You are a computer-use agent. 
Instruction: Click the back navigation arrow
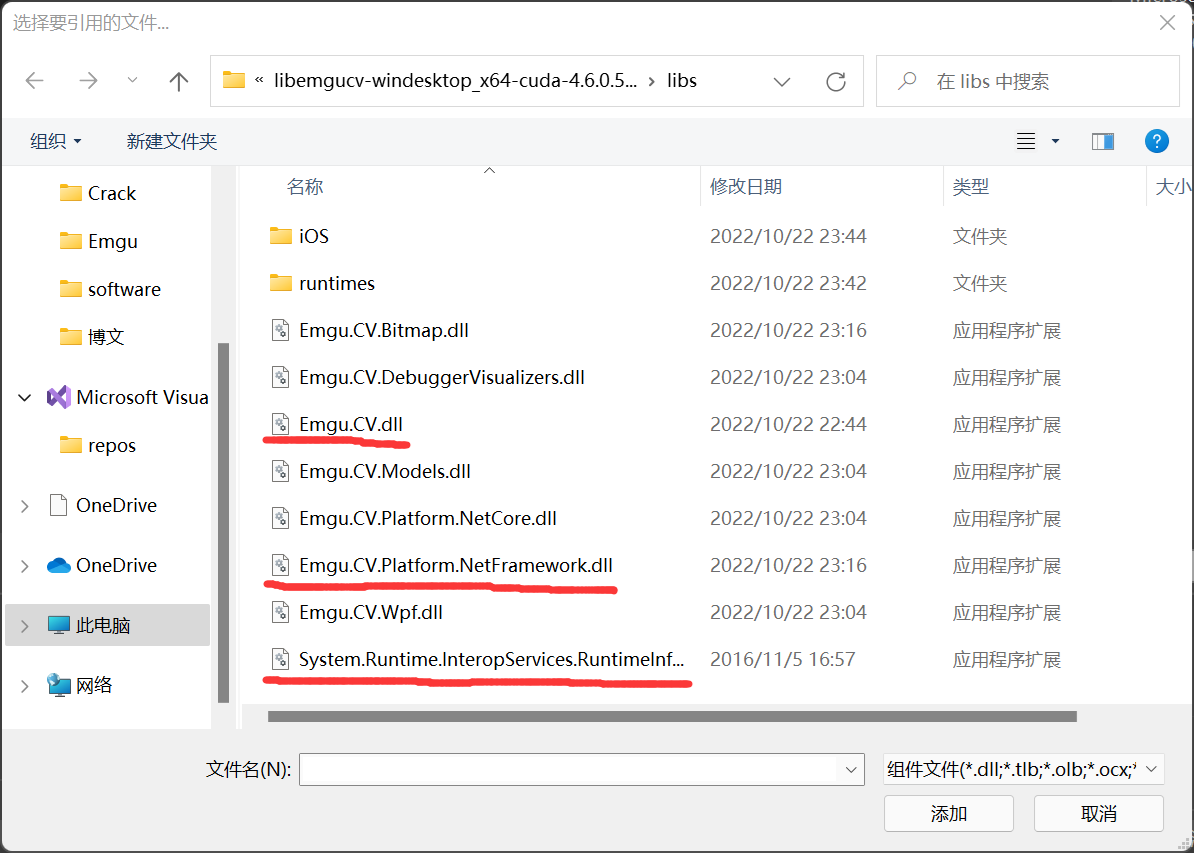point(34,80)
